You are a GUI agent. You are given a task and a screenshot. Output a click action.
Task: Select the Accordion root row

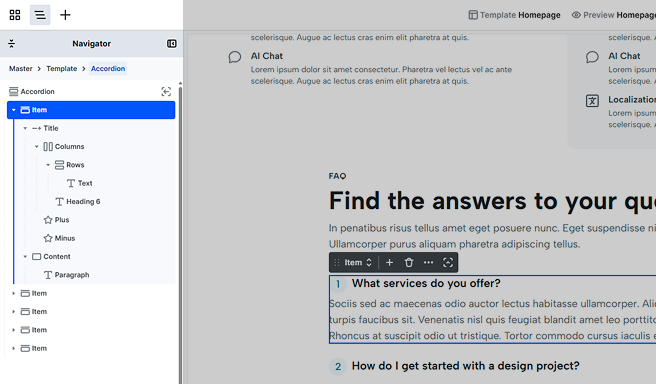(91, 92)
